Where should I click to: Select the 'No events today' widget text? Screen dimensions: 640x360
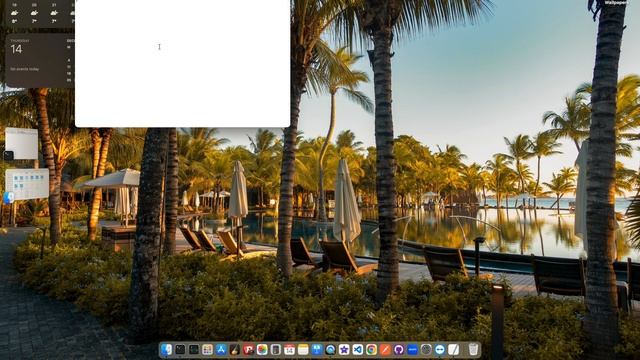(24, 69)
